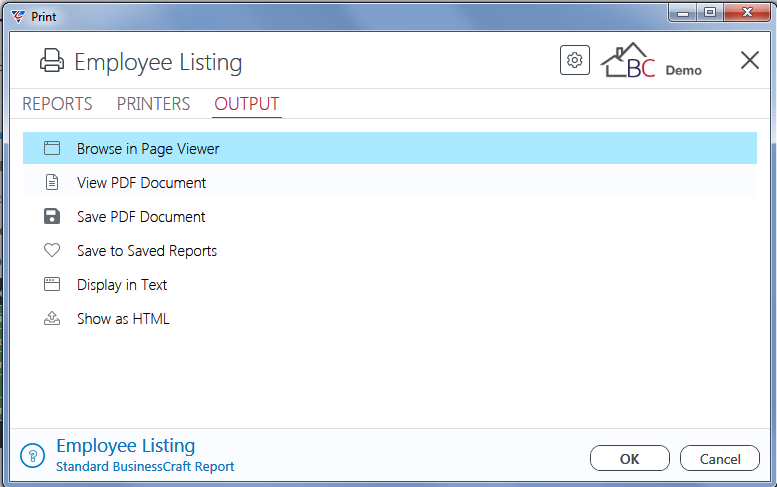Select Browse in Page Viewer option

coord(389,148)
